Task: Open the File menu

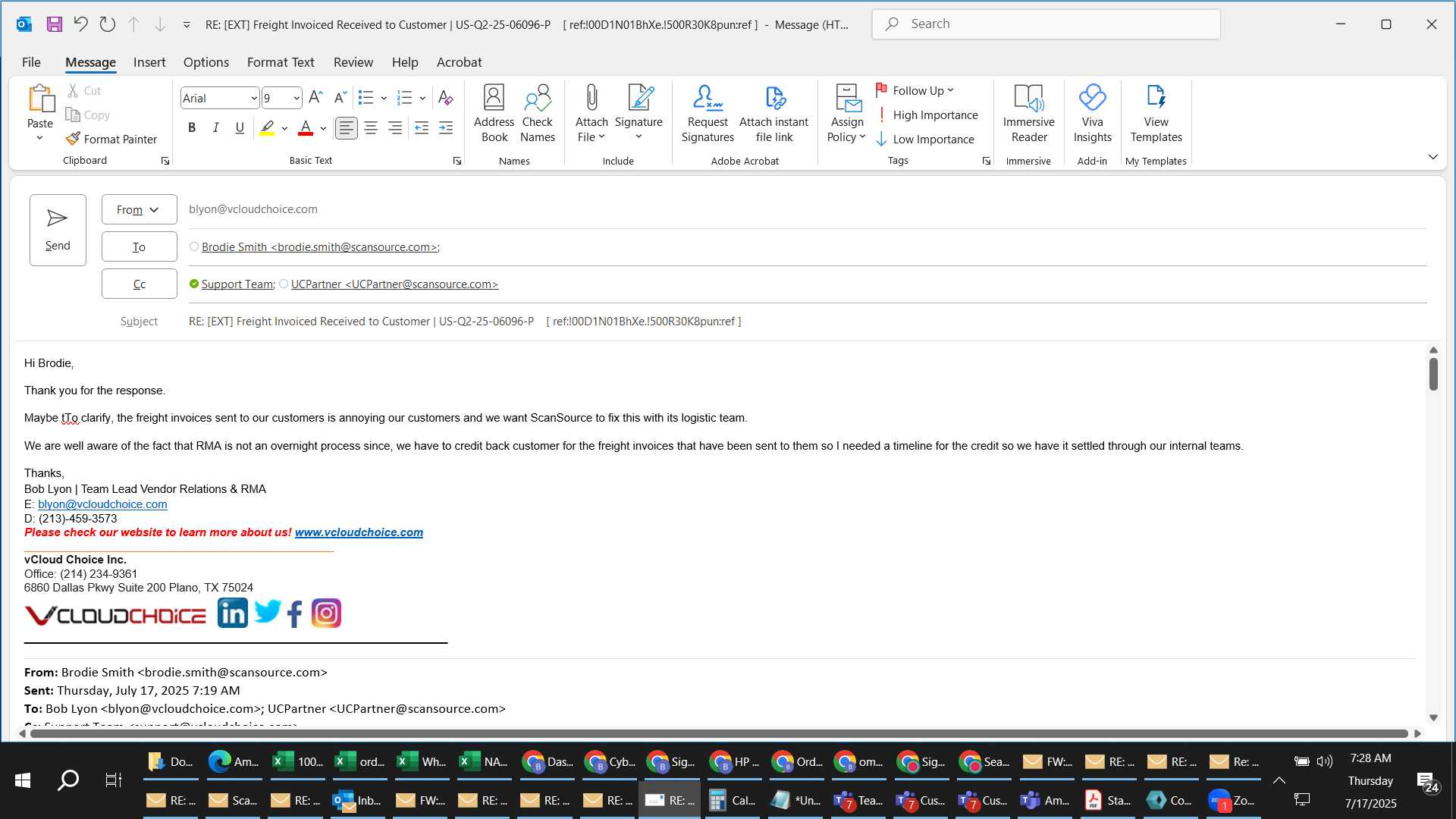Action: pyautogui.click(x=31, y=62)
